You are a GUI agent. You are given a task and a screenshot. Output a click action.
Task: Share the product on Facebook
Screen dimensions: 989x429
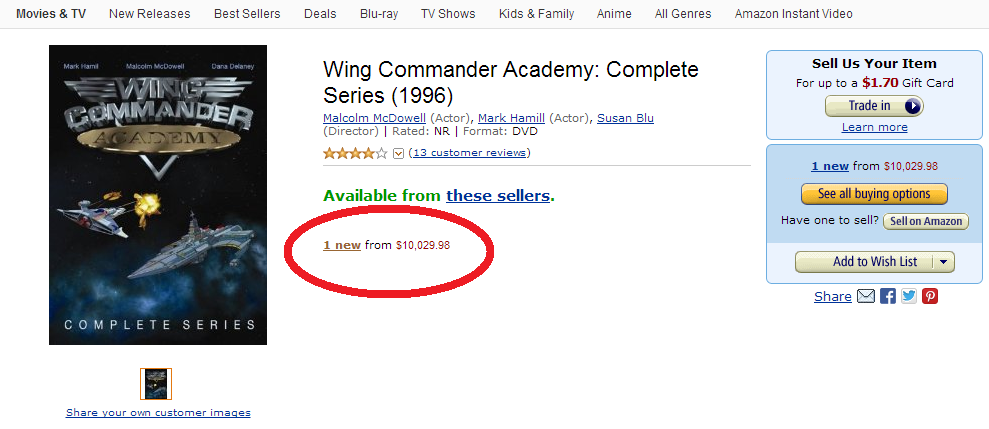tap(888, 296)
